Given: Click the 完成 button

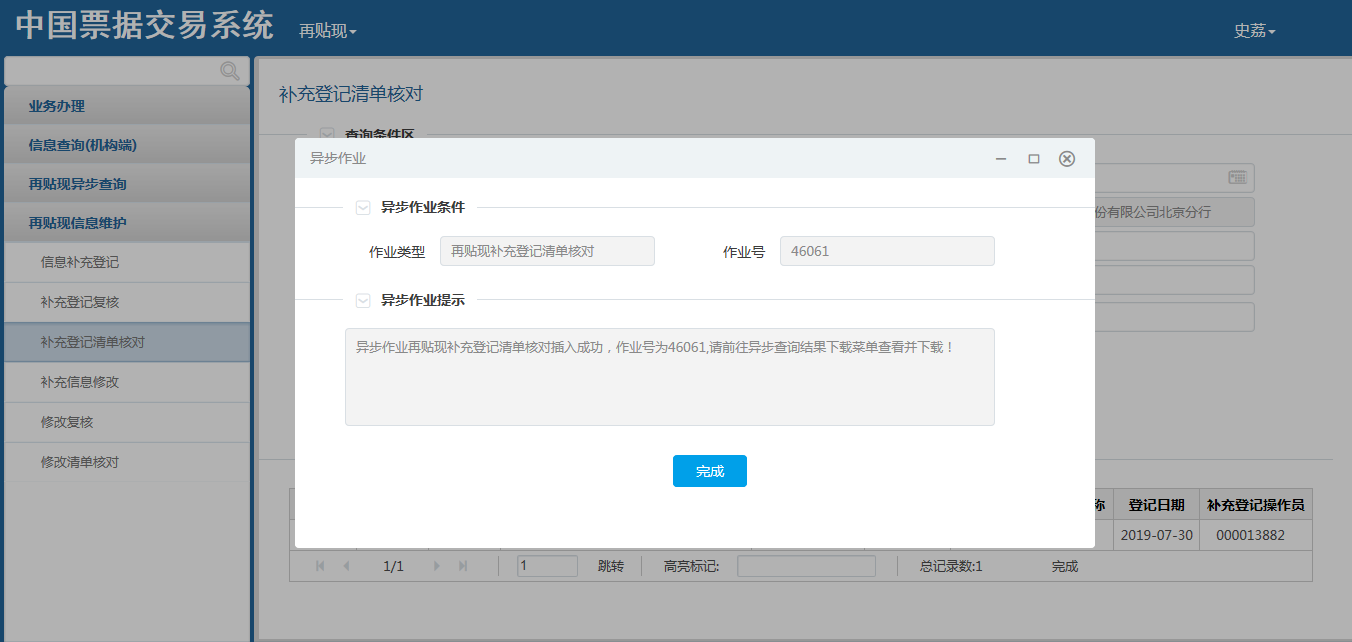Looking at the screenshot, I should click(709, 471).
